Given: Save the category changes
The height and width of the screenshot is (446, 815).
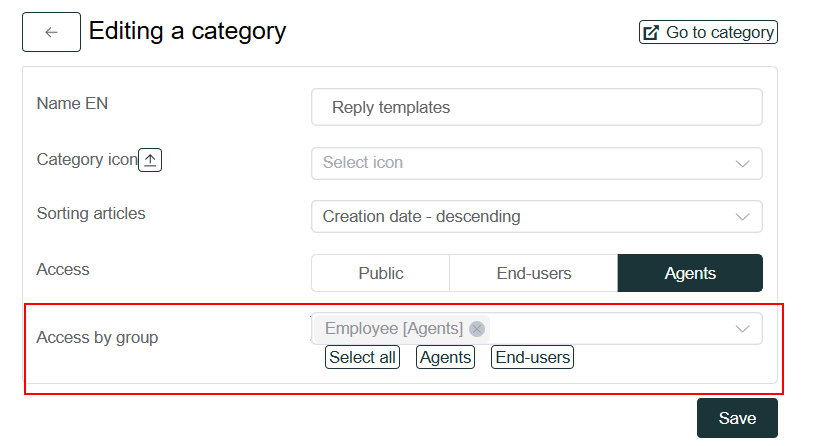Looking at the screenshot, I should click(x=736, y=418).
